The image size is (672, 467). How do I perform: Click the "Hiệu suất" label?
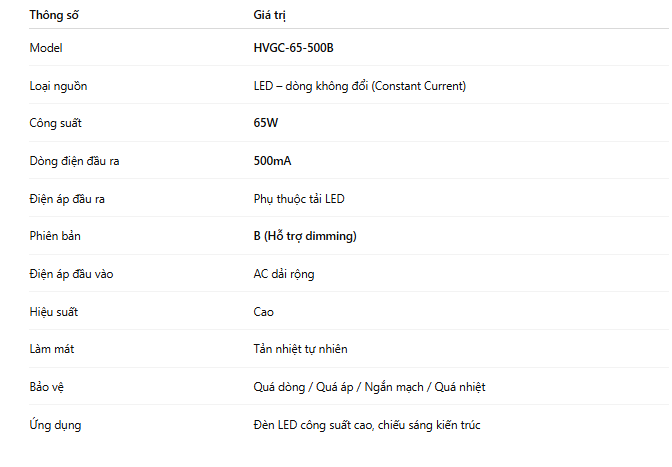(x=54, y=312)
